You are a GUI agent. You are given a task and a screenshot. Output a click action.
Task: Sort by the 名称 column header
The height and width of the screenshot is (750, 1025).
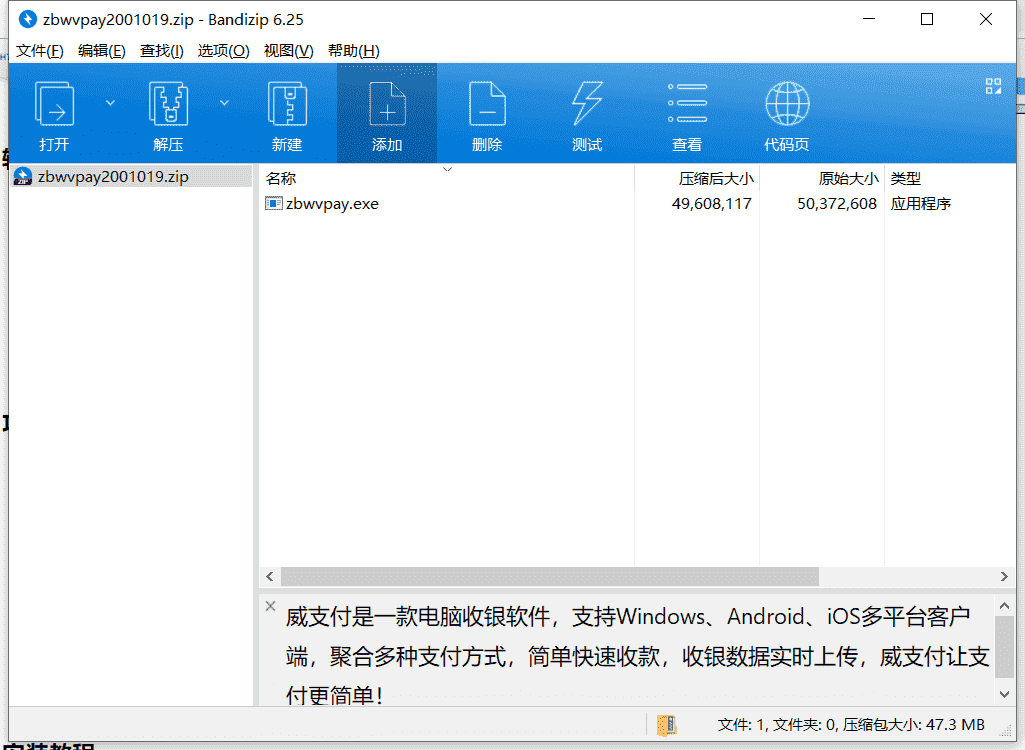(447, 178)
